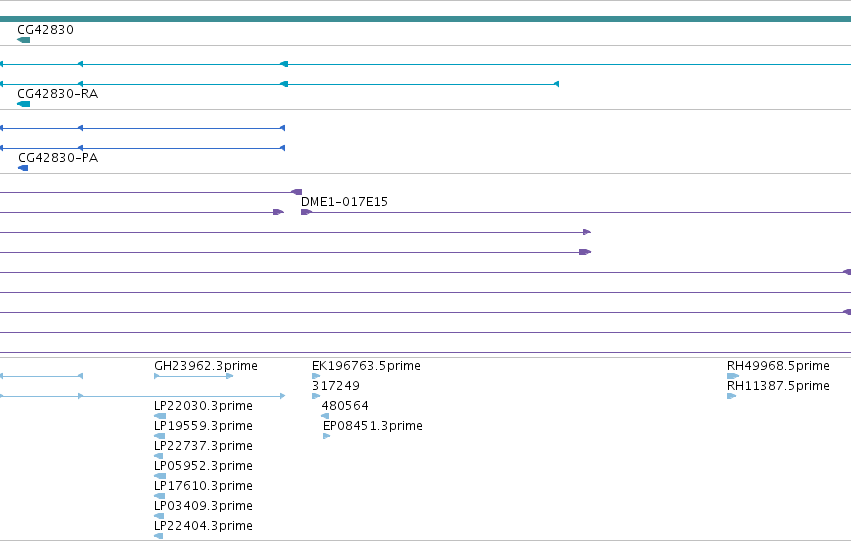This screenshot has height=541, width=851.
Task: Select the LP22030.3prime label
Action: tap(204, 406)
